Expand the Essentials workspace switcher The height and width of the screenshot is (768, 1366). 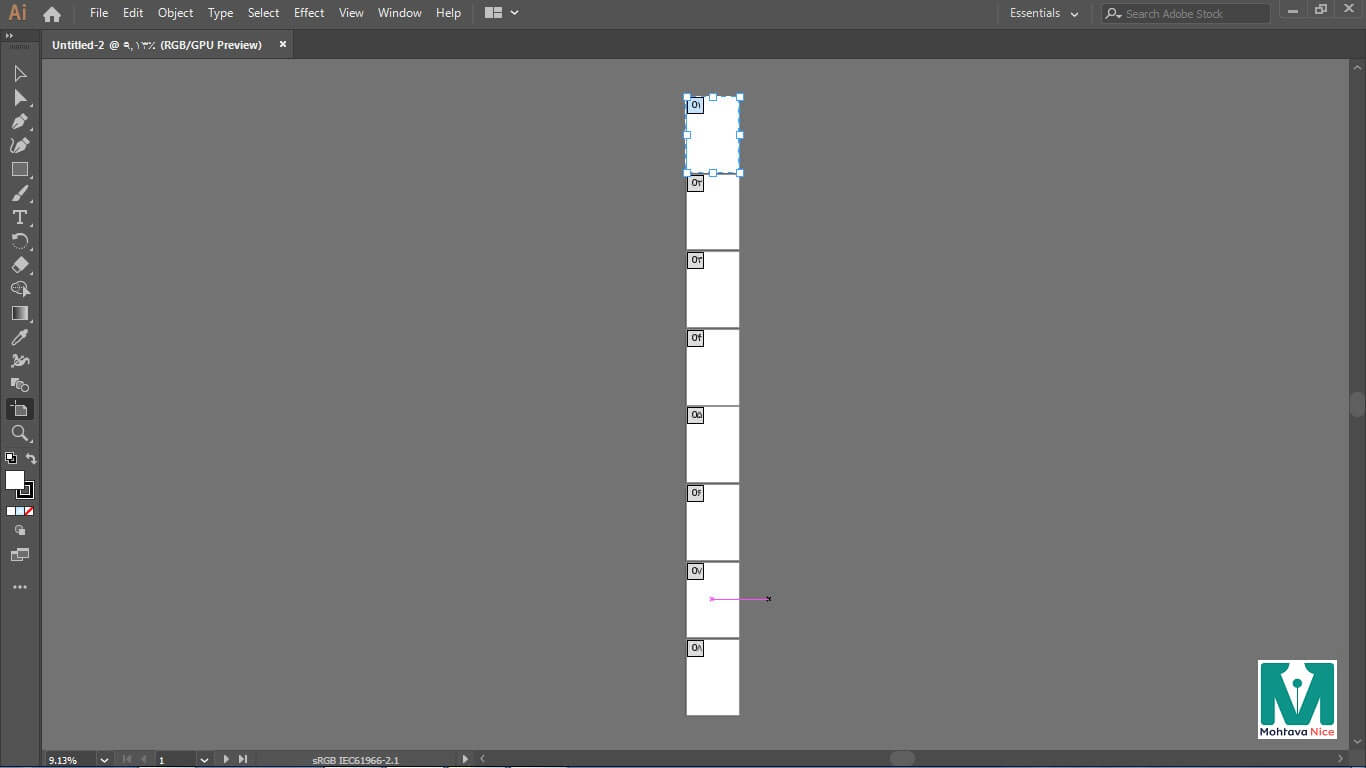click(x=1044, y=14)
